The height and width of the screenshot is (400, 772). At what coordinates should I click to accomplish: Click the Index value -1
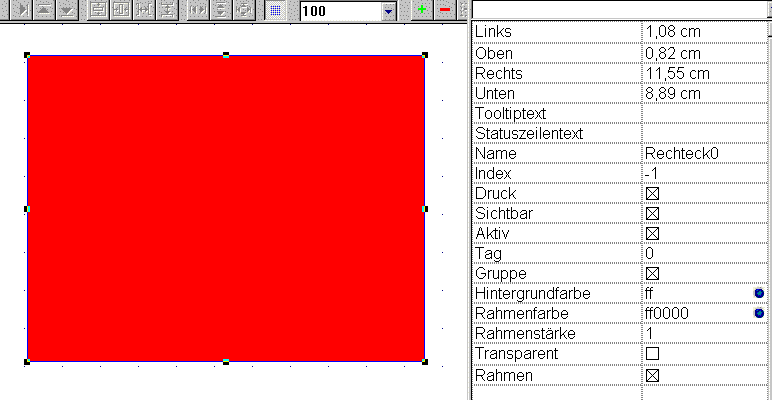click(651, 173)
